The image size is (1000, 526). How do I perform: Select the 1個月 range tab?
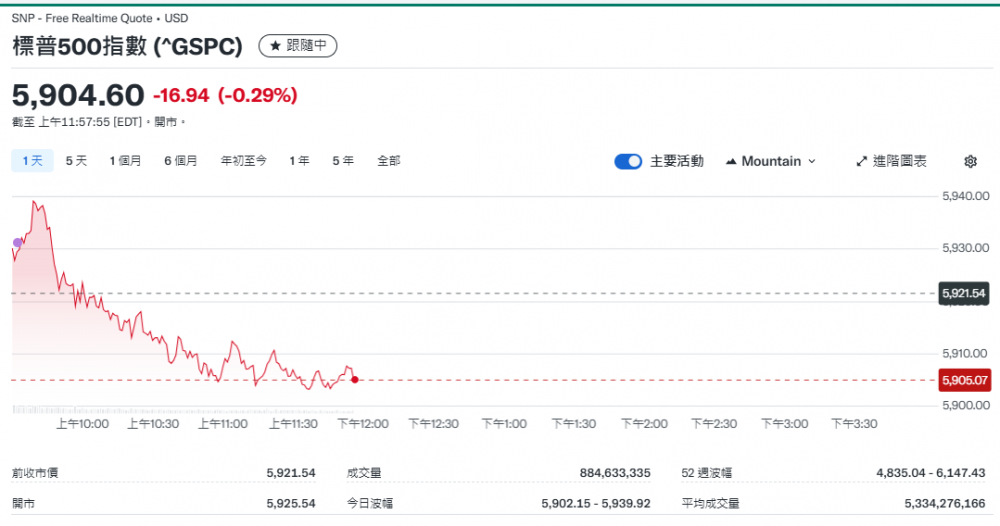[x=125, y=160]
